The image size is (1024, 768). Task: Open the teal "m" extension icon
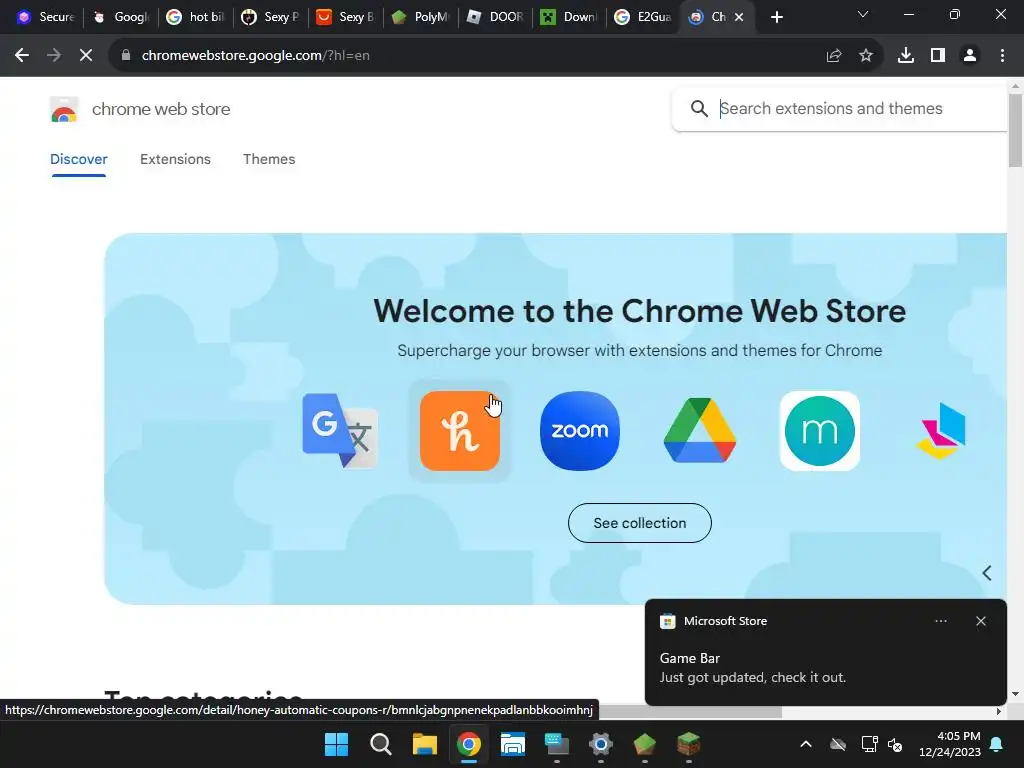(820, 431)
